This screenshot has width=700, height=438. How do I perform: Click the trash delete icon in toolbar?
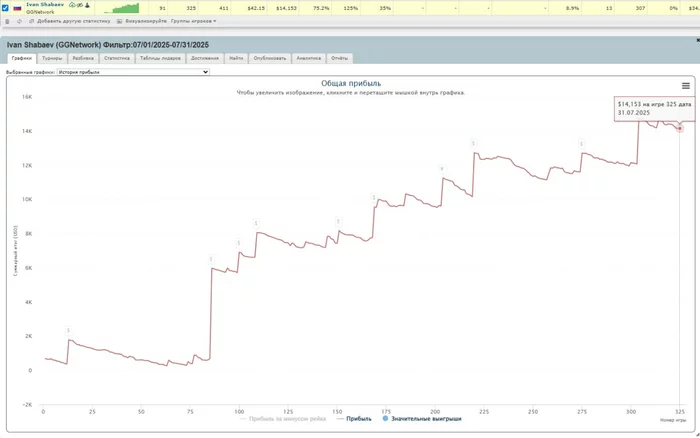(7, 21)
